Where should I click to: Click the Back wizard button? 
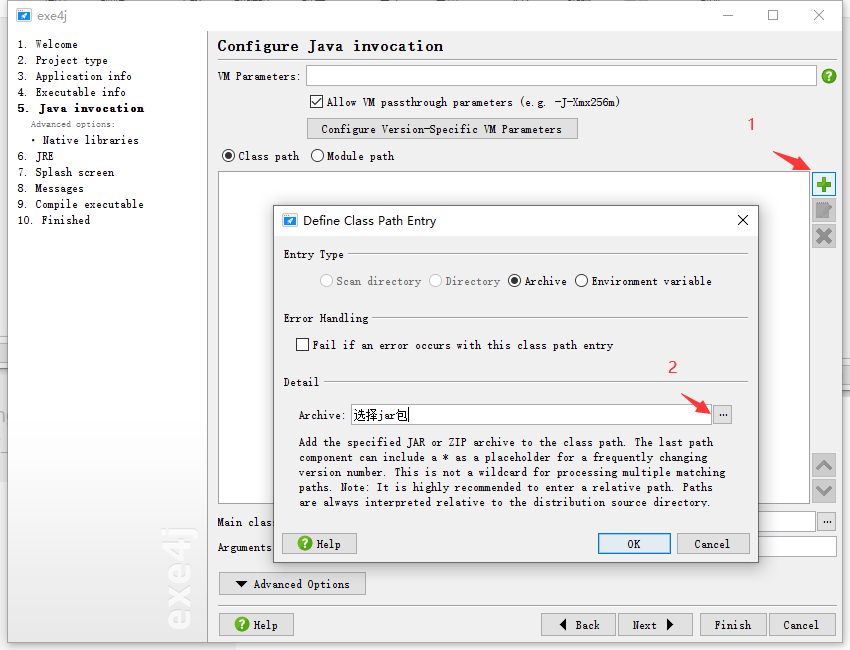(578, 625)
